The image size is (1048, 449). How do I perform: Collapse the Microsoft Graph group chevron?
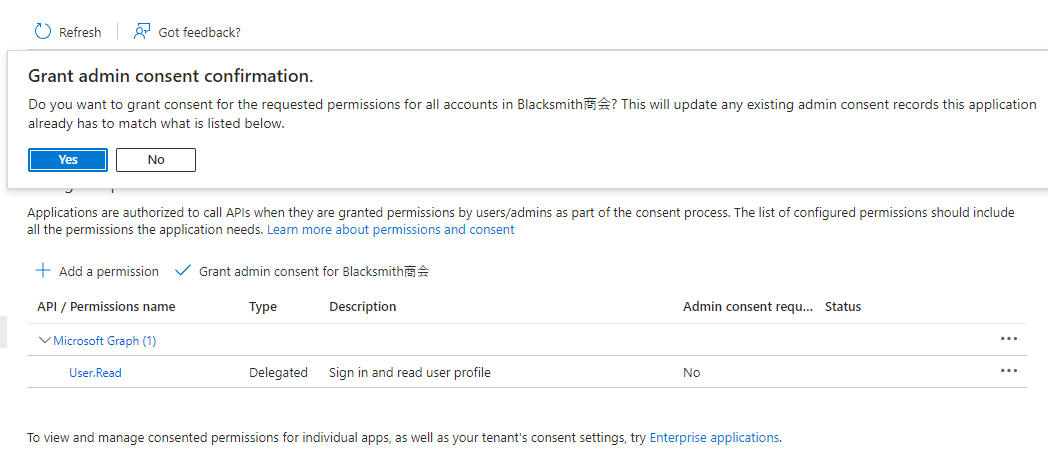tap(44, 341)
